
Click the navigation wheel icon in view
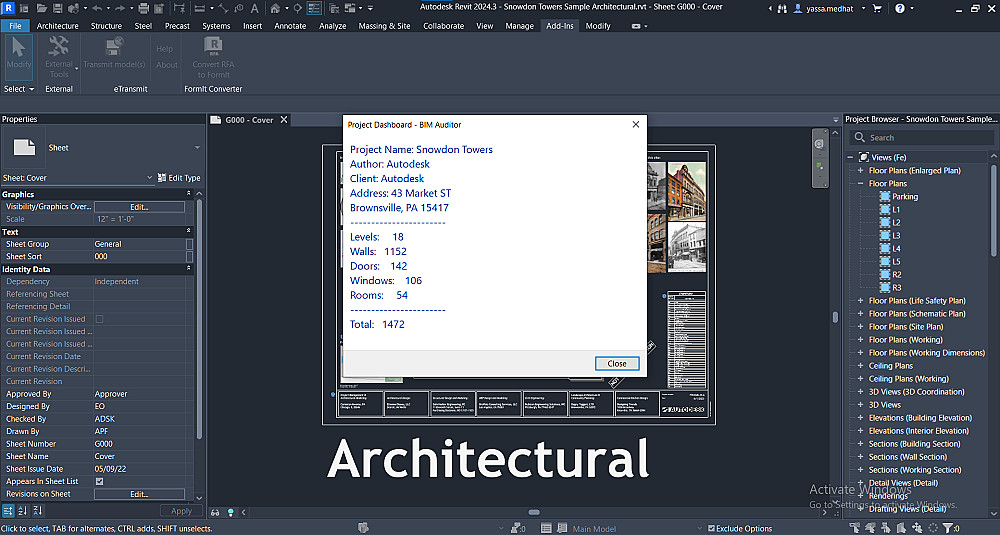pyautogui.click(x=820, y=144)
